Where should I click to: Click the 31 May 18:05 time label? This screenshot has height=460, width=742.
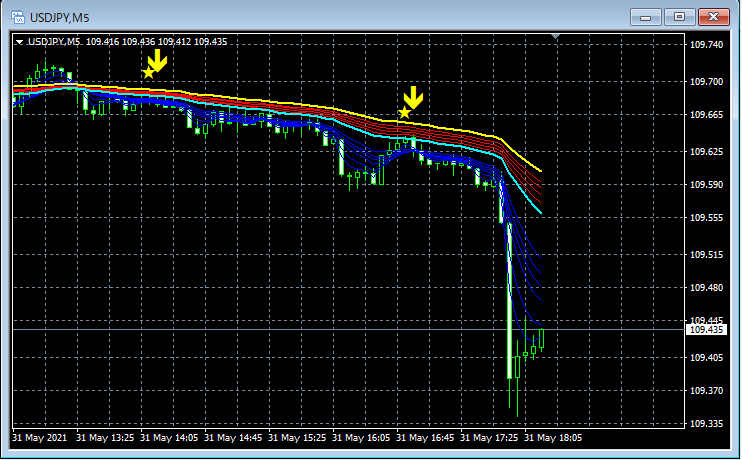(553, 438)
